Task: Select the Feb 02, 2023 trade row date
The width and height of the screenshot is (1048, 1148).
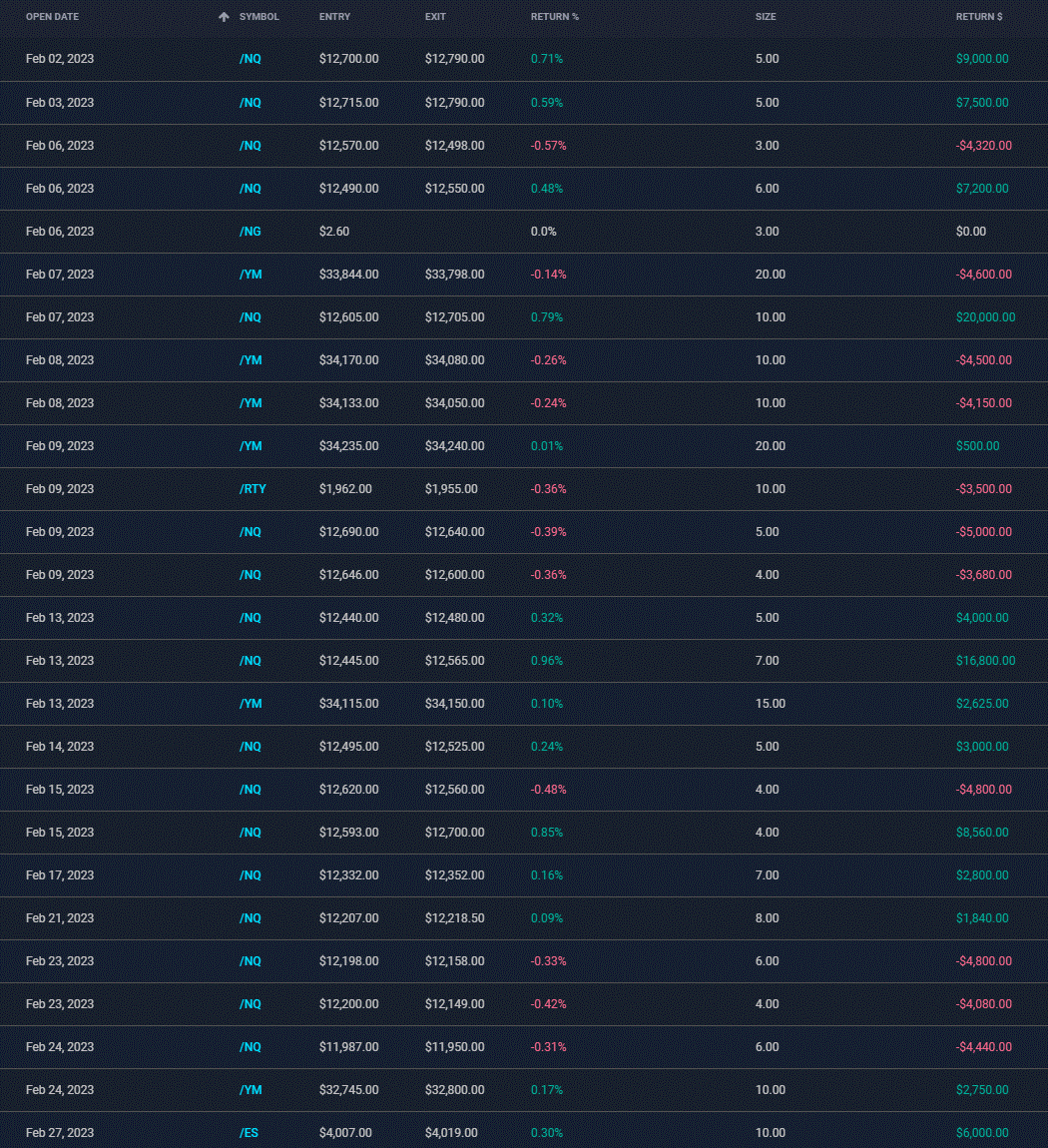Action: (x=60, y=59)
